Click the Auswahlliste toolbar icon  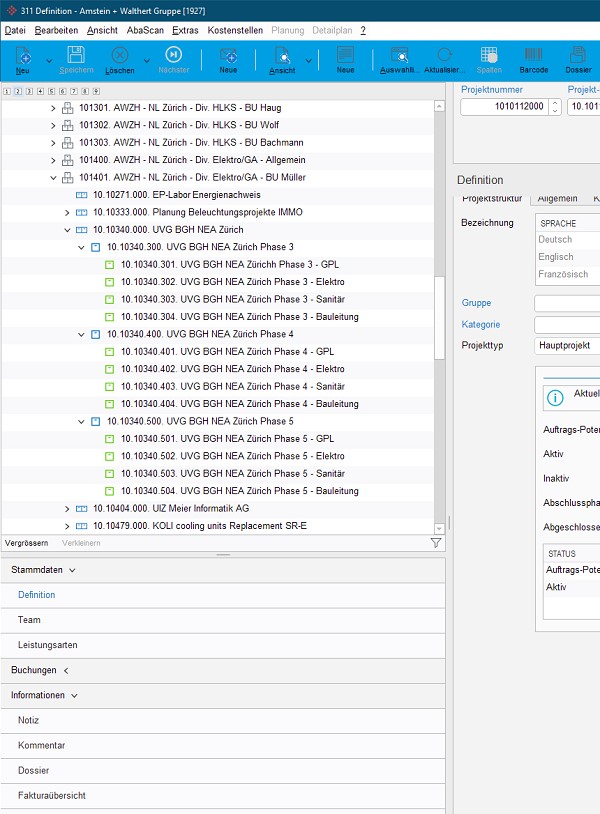399,57
